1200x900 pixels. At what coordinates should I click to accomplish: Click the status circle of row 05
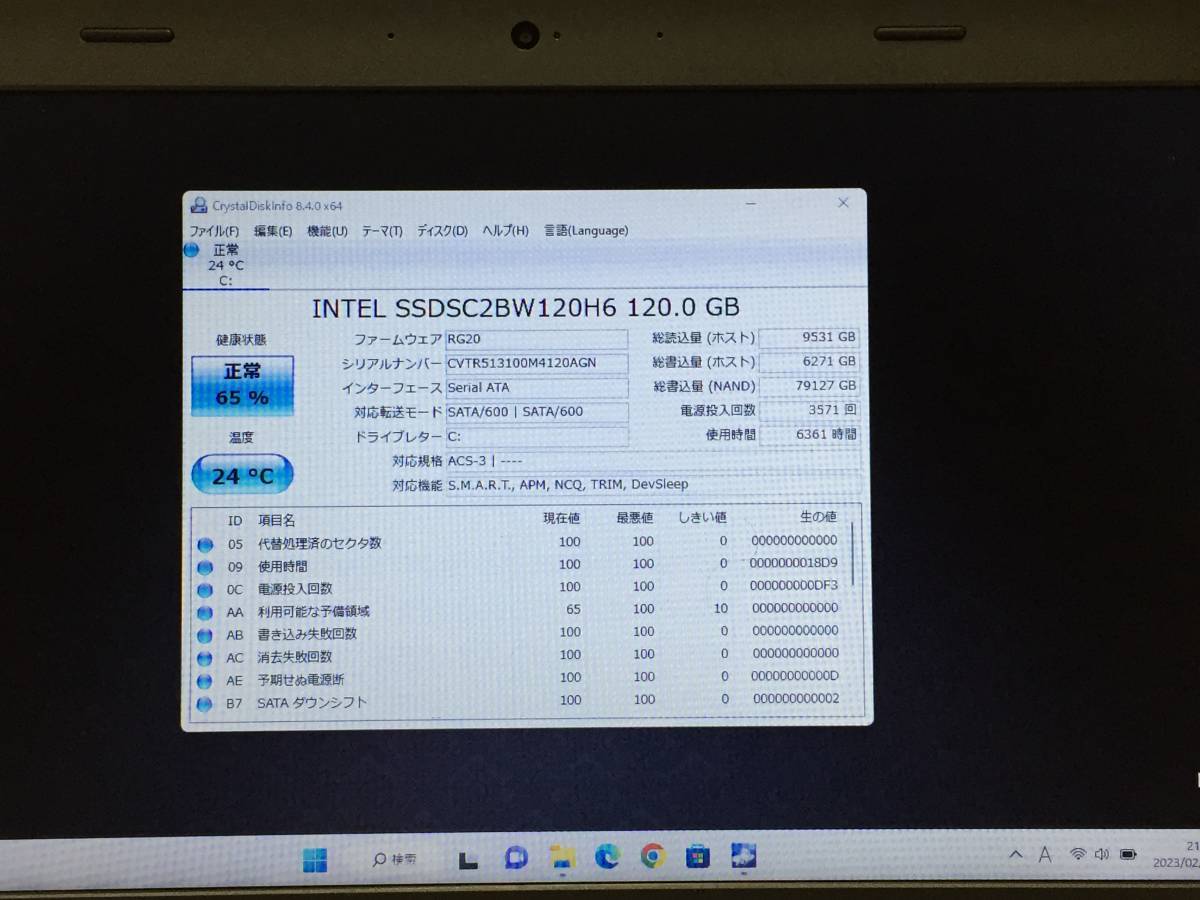[205, 545]
